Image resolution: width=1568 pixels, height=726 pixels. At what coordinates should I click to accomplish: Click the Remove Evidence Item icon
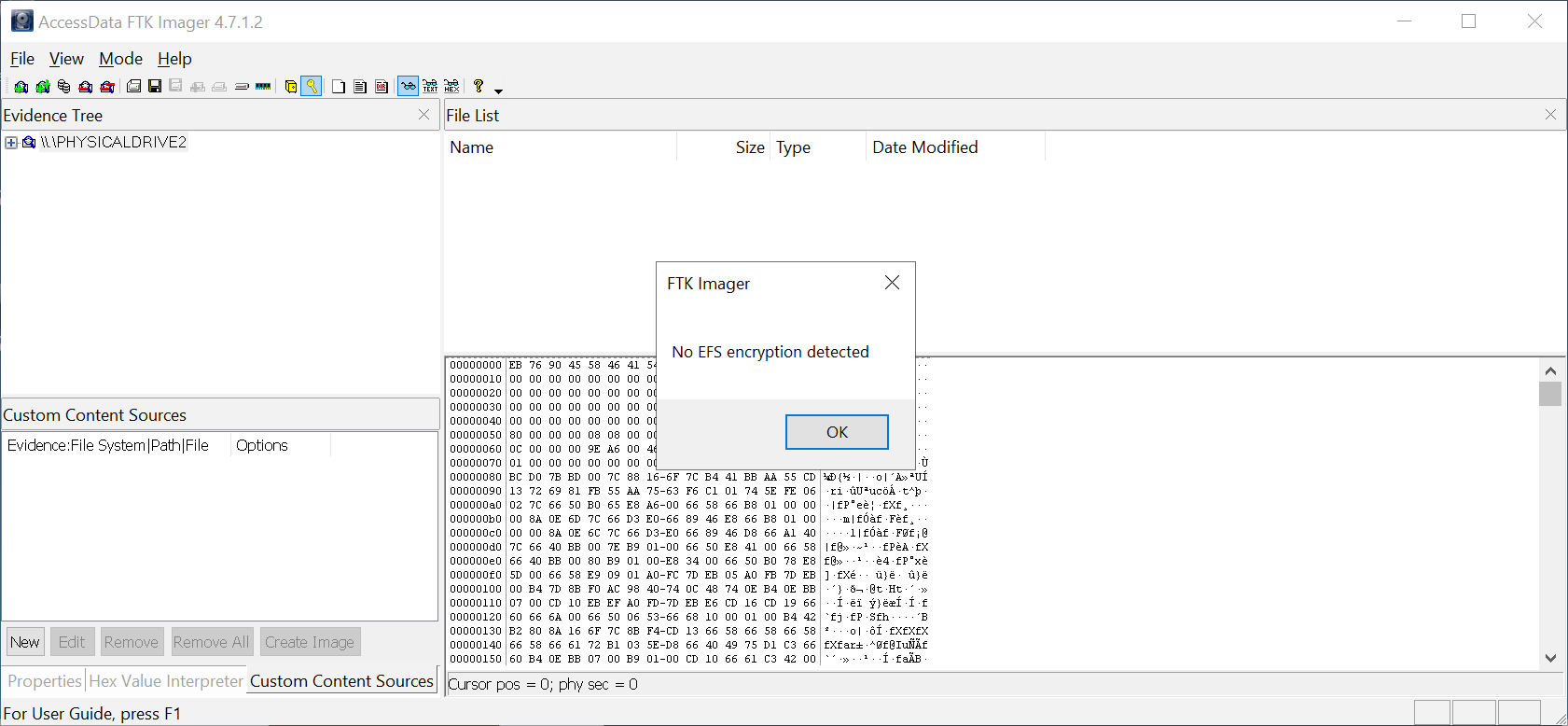click(x=85, y=87)
